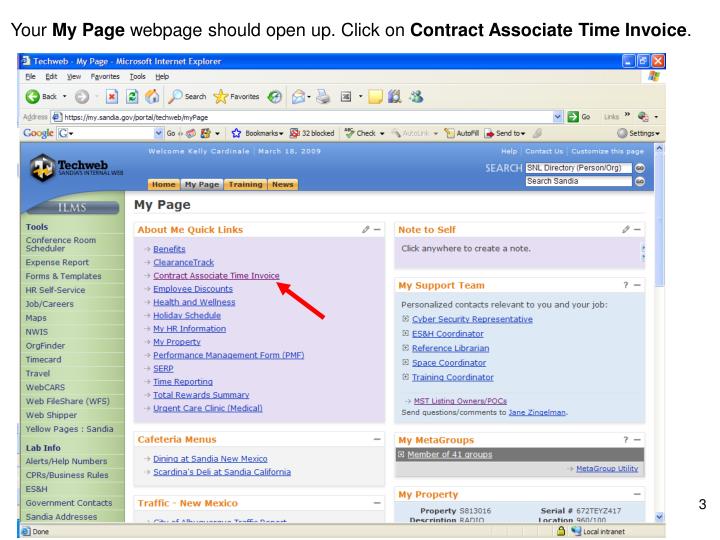Click the Google toolbar search box

110,133
